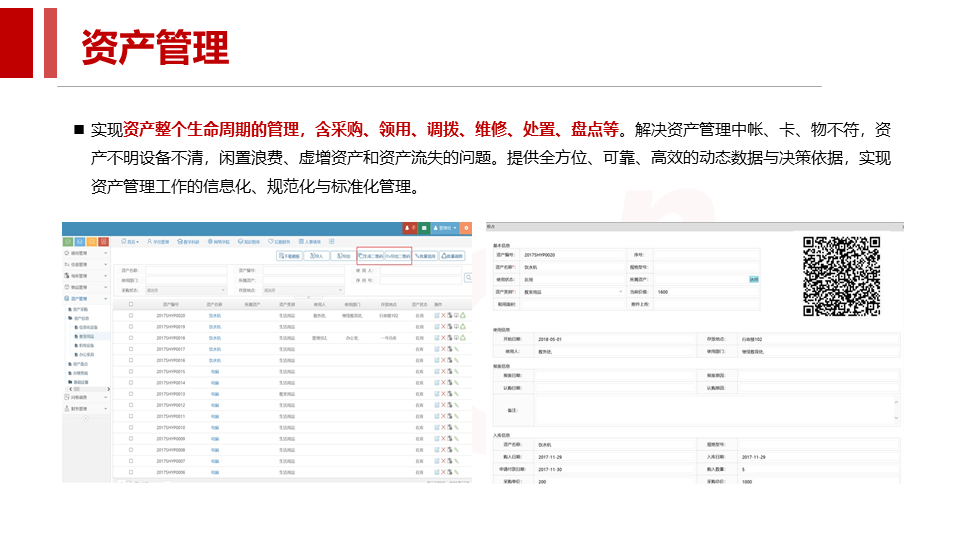
Task: Open the 首页 dropdown in the navigation bar
Action: coord(130,242)
